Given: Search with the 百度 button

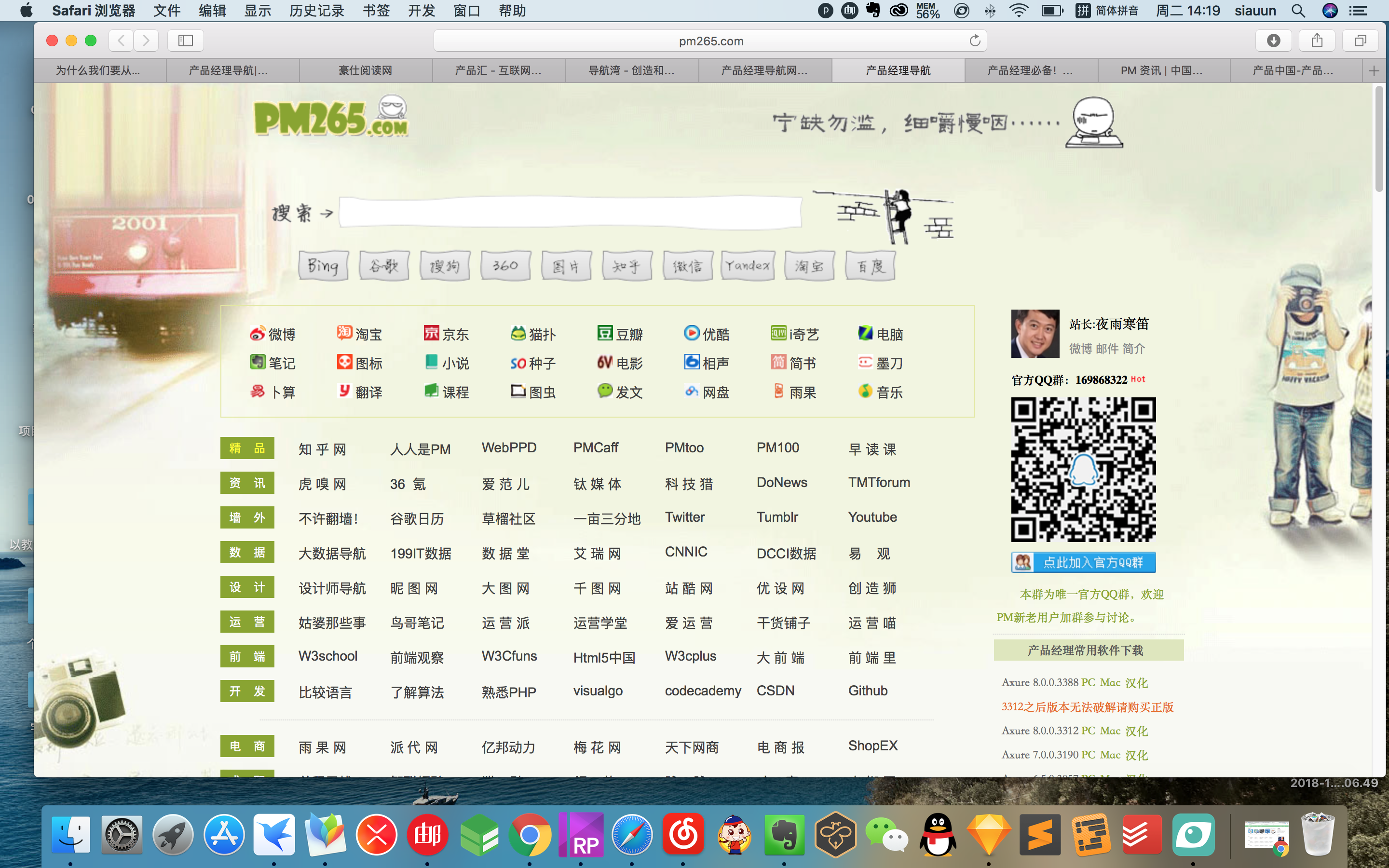Looking at the screenshot, I should pos(870,266).
